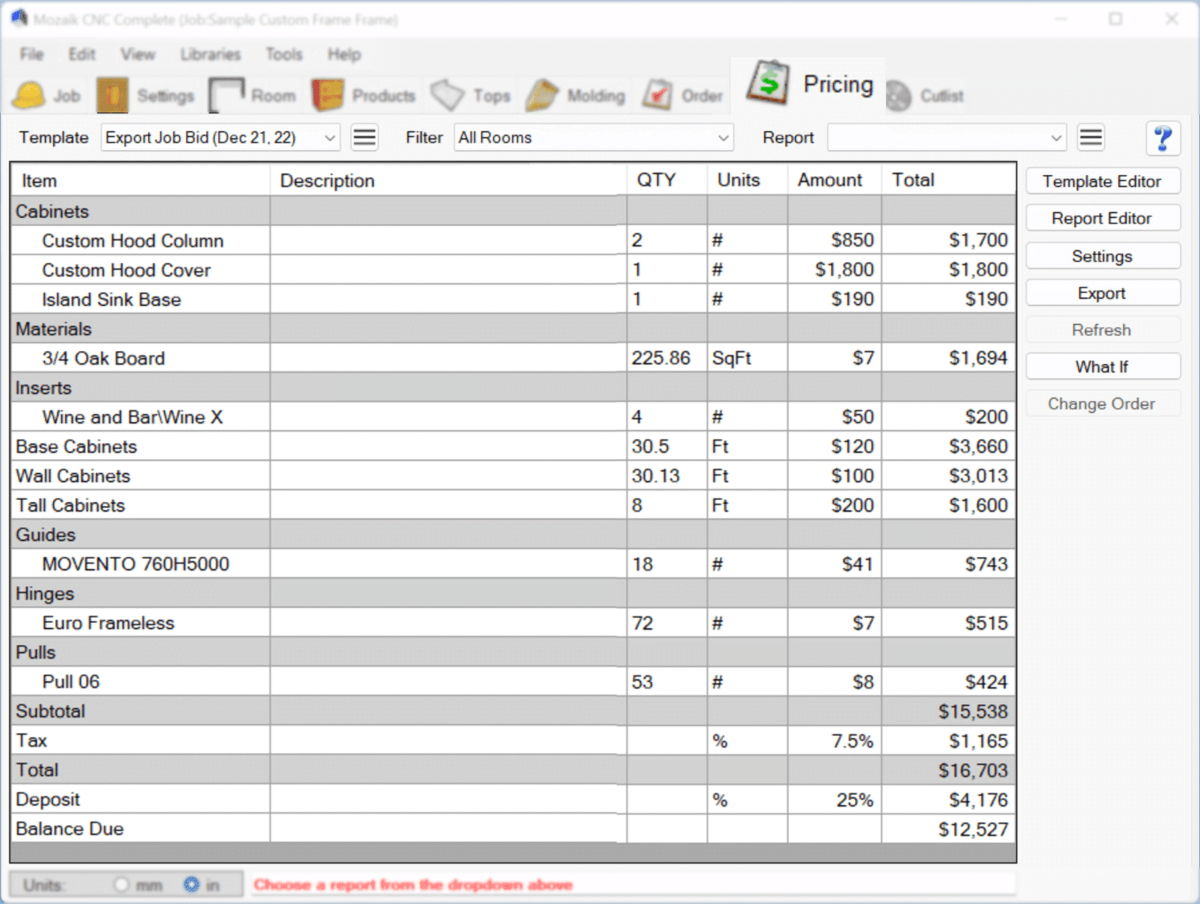Open the Libraries menu
The width and height of the screenshot is (1200, 904).
coord(210,55)
